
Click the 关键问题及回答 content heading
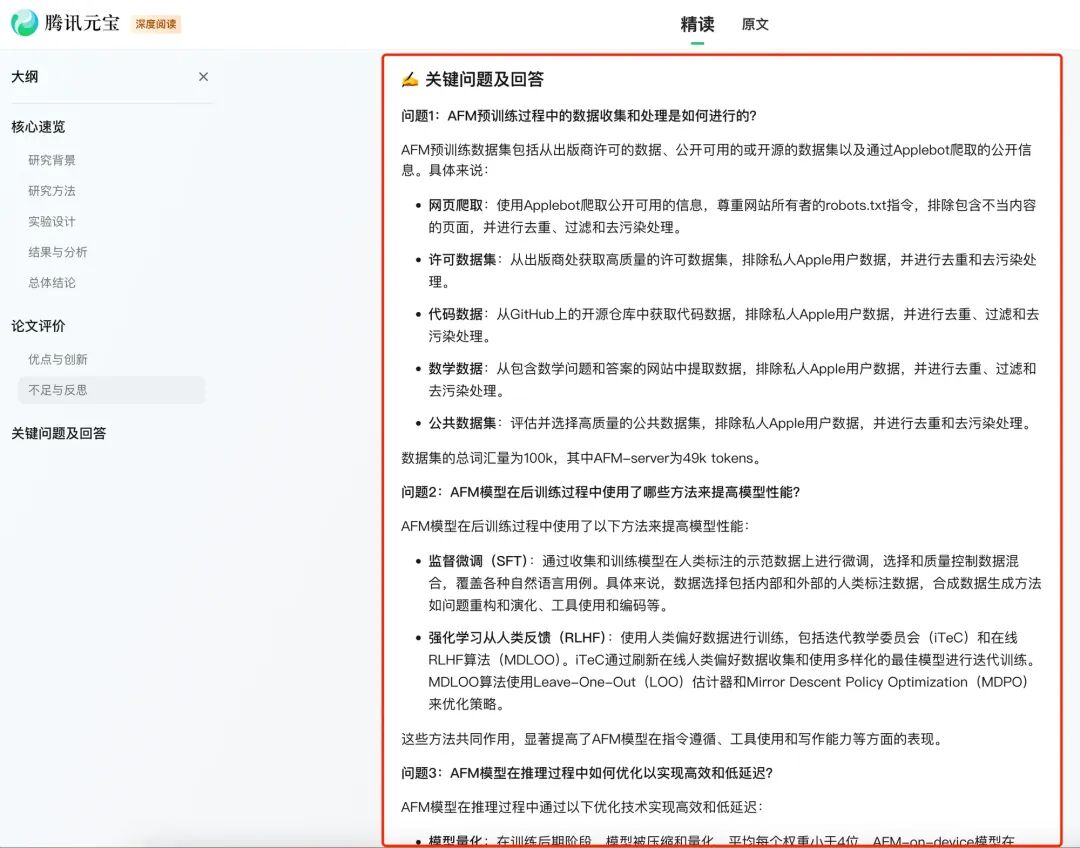[x=484, y=79]
